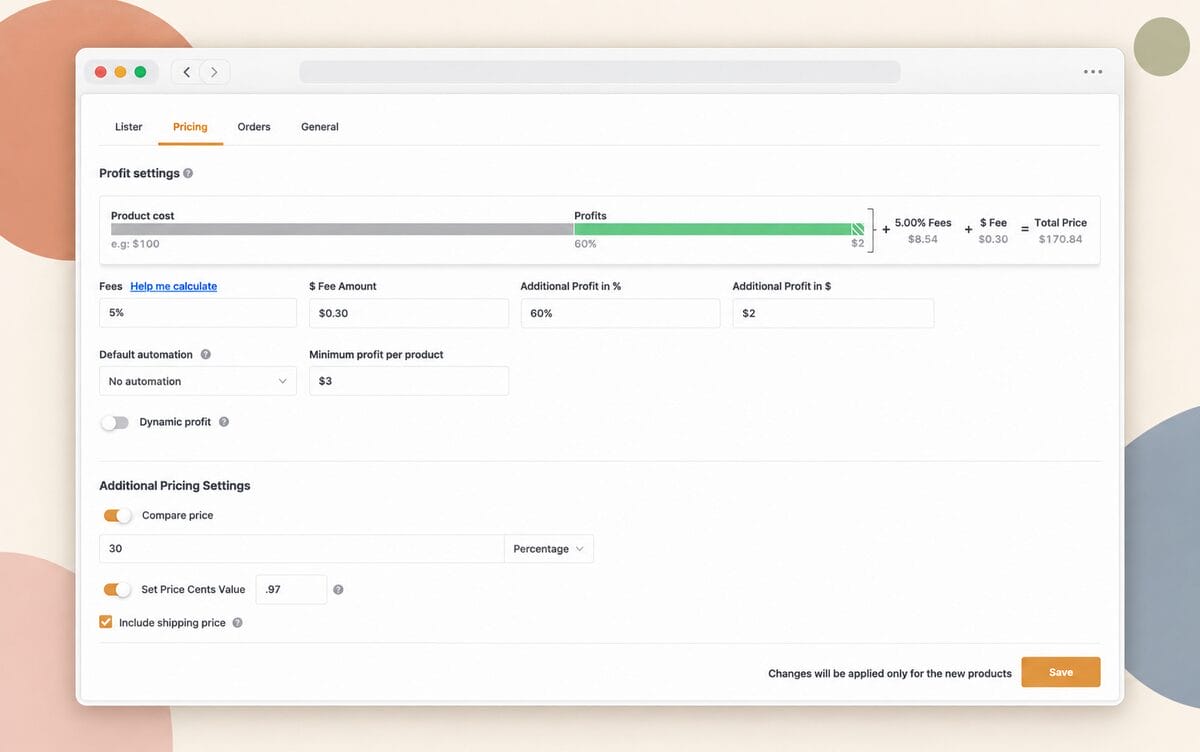Edit the Additional Profit in % field
The width and height of the screenshot is (1200, 752).
[620, 313]
